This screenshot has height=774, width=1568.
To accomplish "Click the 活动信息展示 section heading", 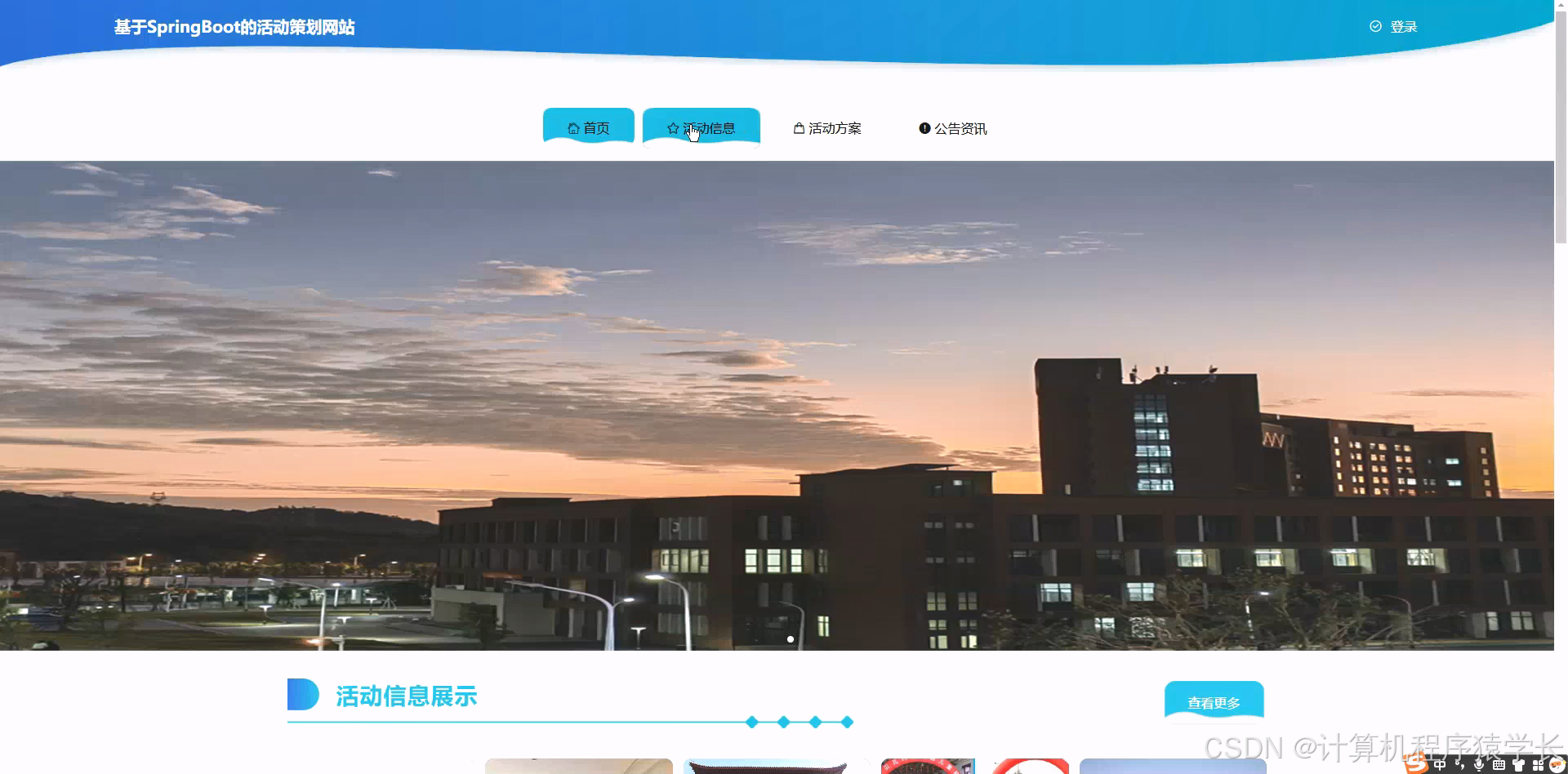I will point(407,696).
